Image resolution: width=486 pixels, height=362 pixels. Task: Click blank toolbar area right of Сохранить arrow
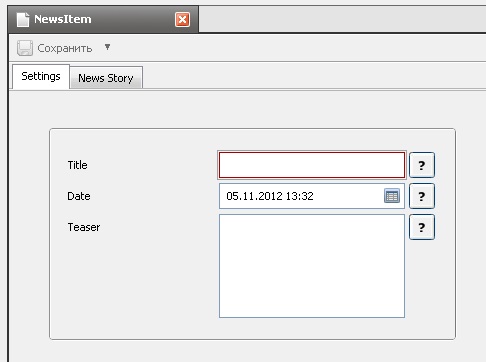(298, 47)
